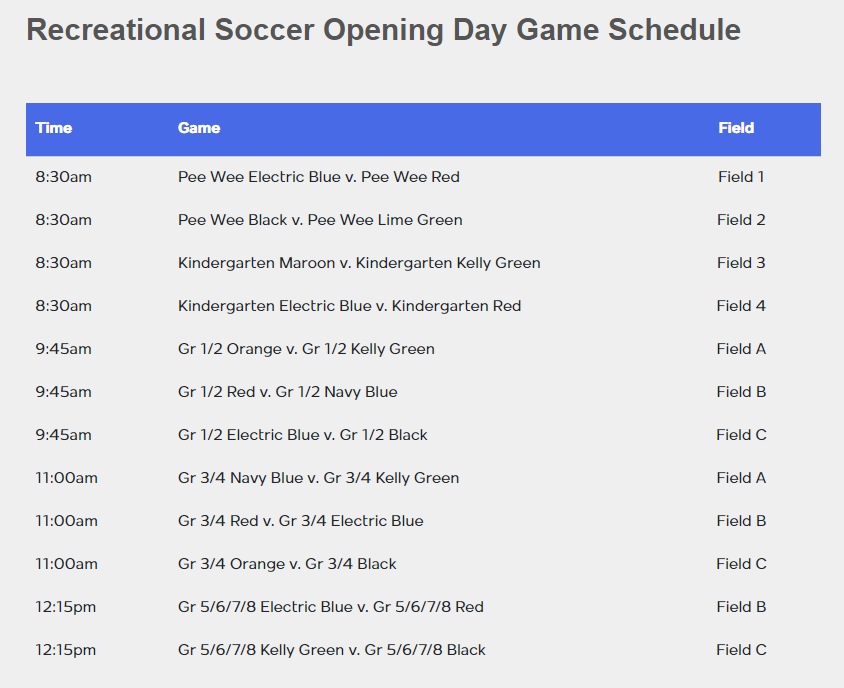This screenshot has height=688, width=844.
Task: Click the 12:15pm time for Field C
Action: (66, 651)
